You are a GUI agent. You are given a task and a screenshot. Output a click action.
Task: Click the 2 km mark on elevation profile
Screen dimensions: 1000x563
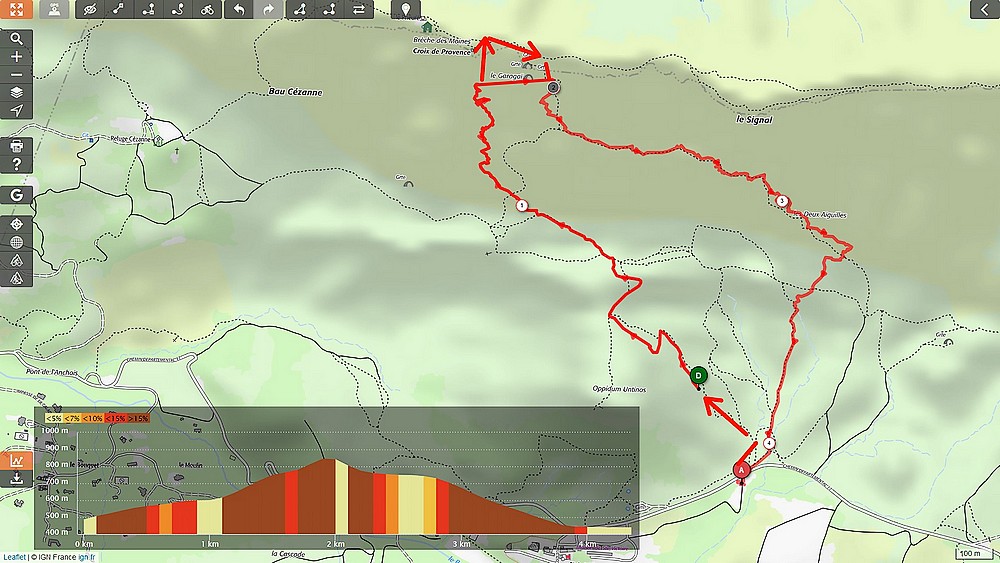coord(335,544)
